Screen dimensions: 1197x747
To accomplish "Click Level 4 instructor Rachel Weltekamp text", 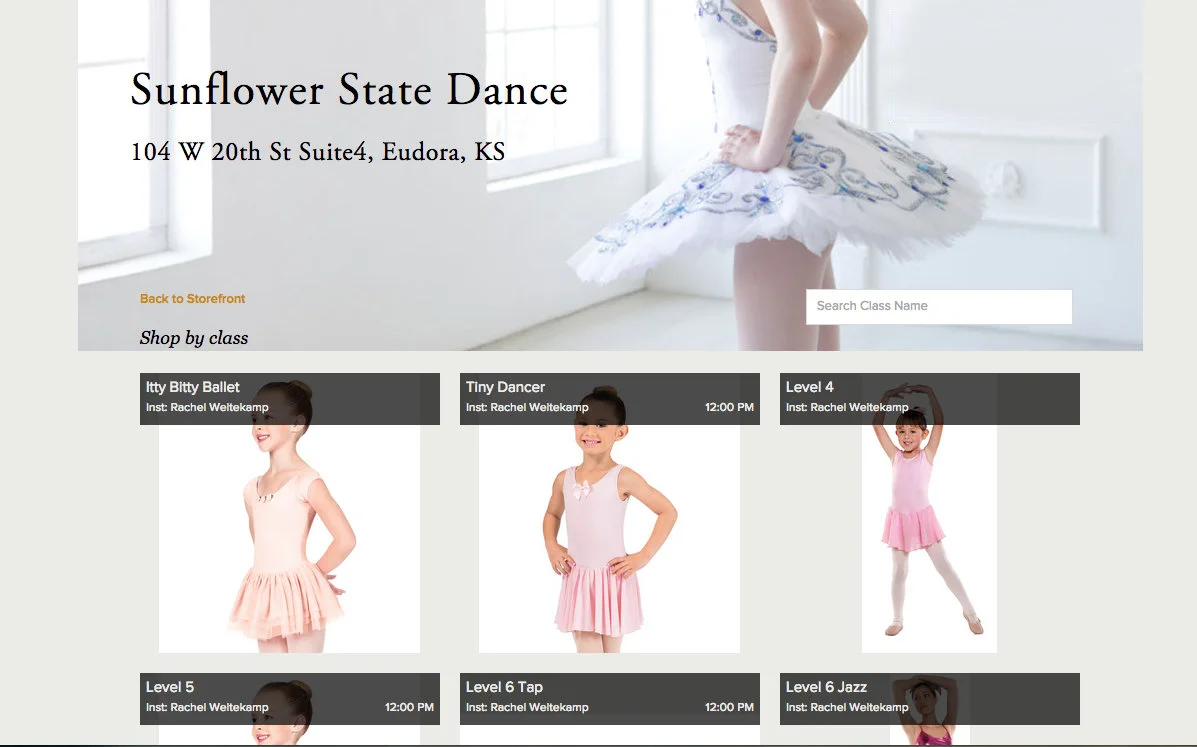I will [x=847, y=407].
